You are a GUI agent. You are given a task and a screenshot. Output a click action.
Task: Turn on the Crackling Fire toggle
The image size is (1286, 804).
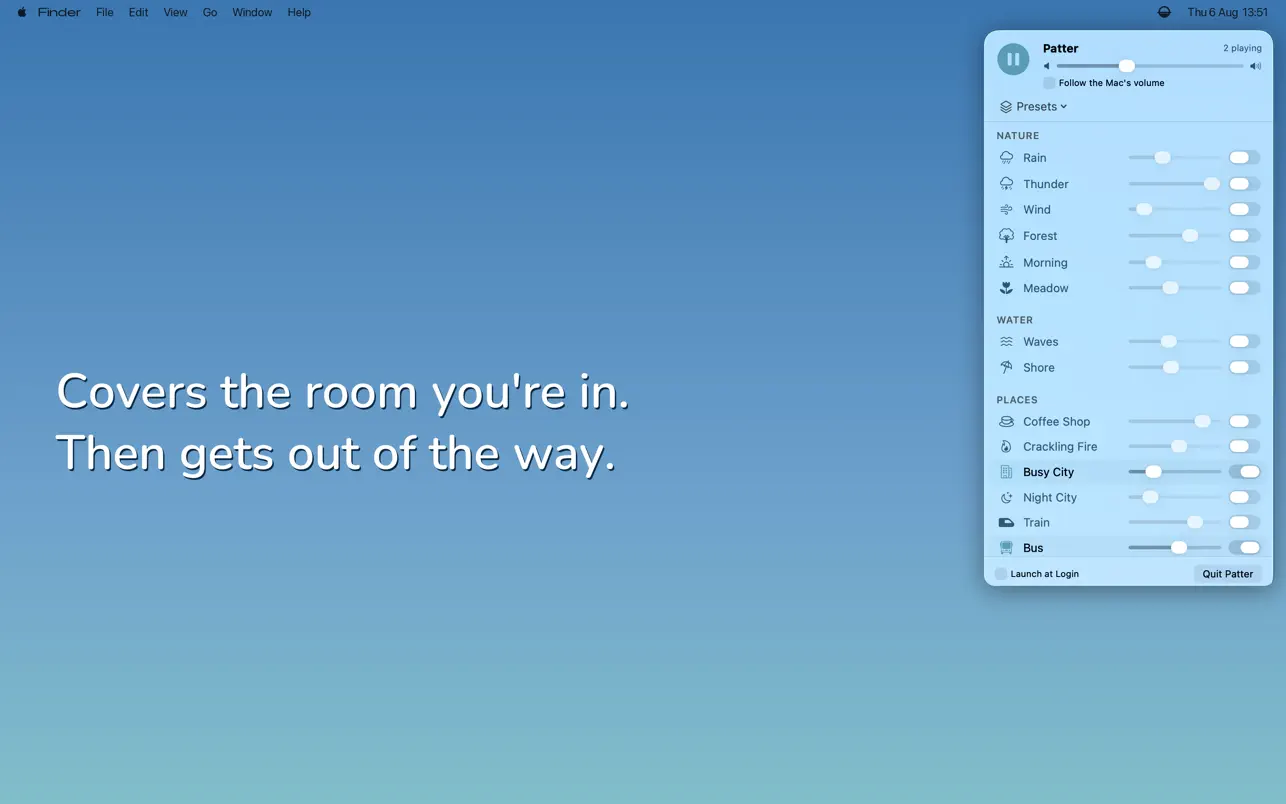click(x=1244, y=447)
